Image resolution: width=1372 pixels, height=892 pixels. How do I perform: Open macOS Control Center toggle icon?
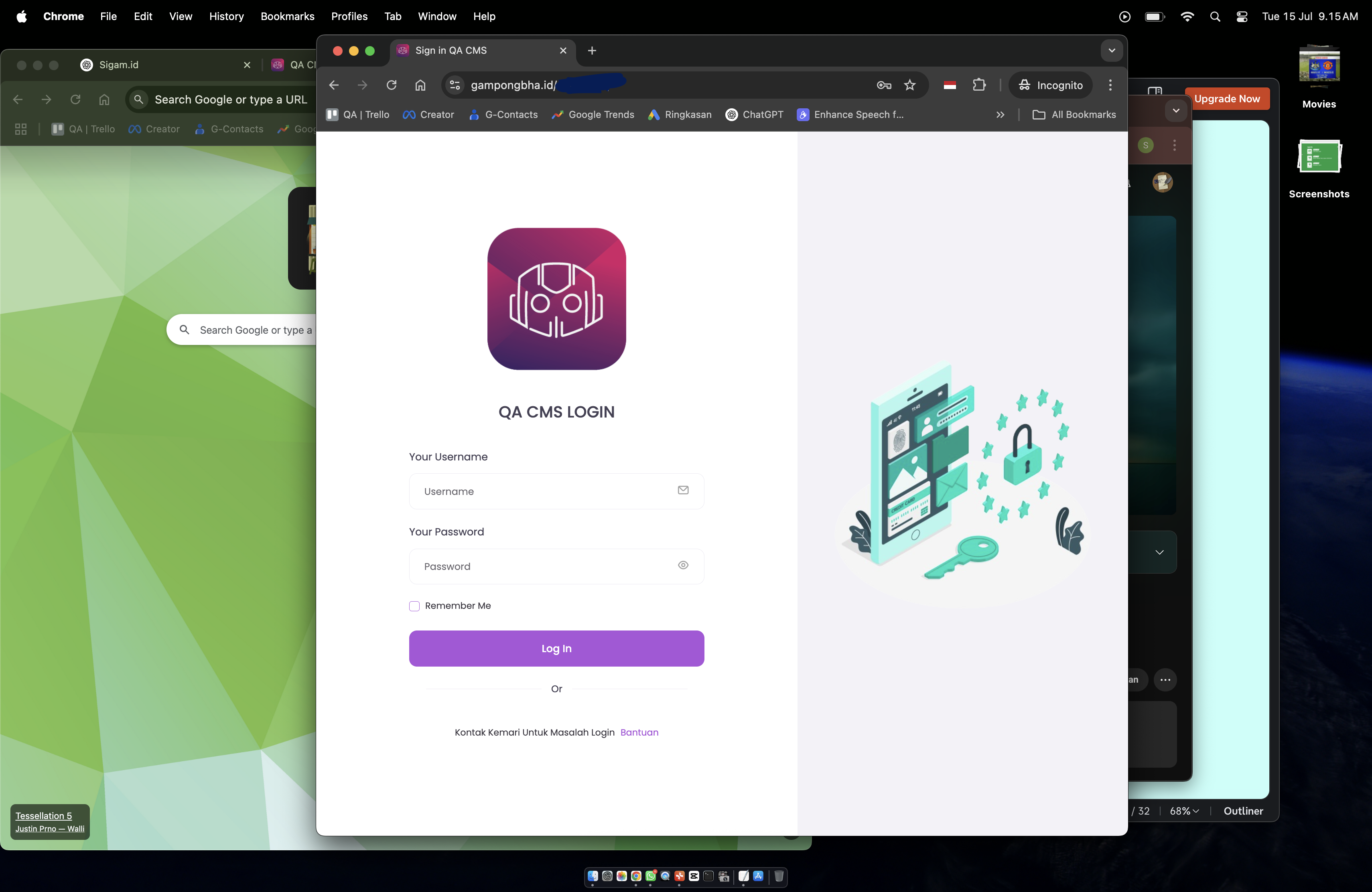point(1242,17)
